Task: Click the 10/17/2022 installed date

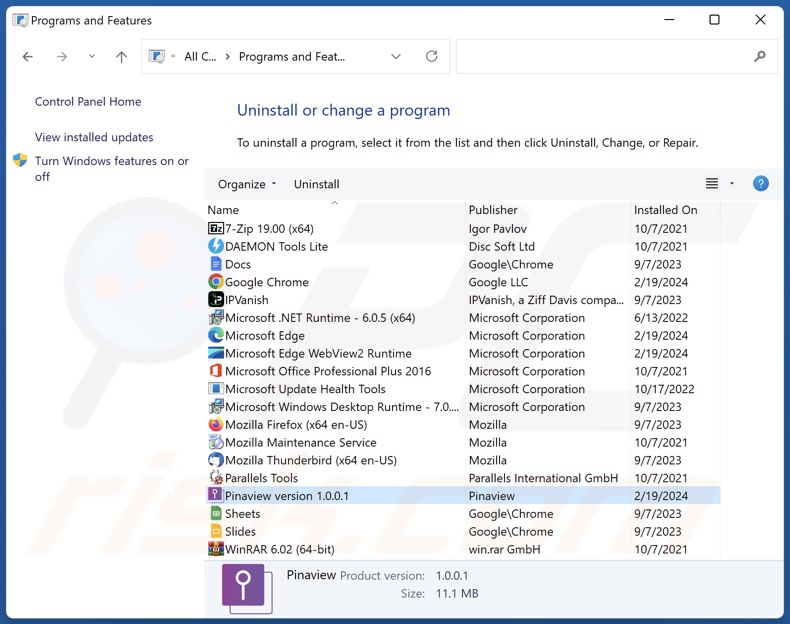Action: click(x=664, y=389)
